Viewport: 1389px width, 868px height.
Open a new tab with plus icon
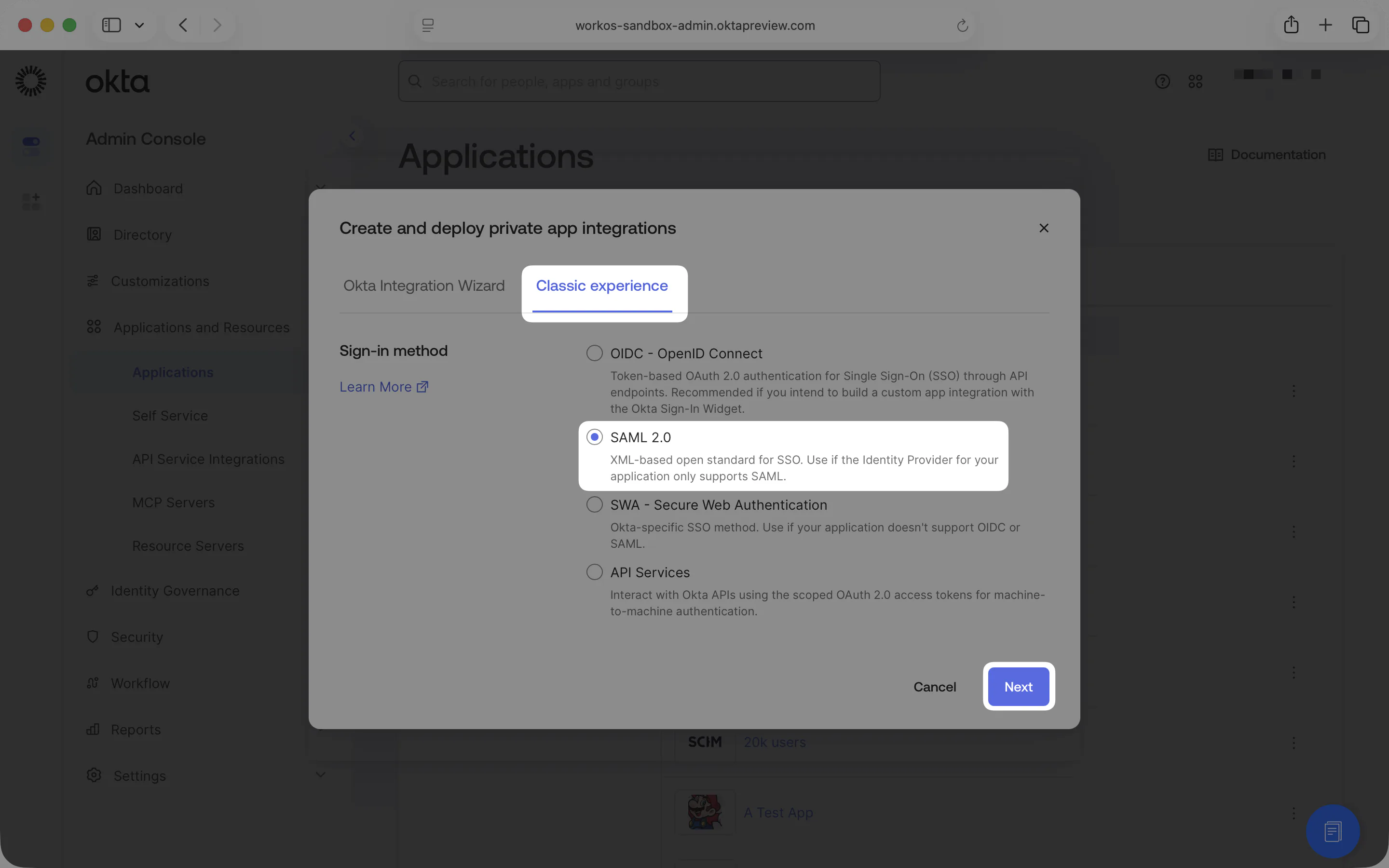1325,25
